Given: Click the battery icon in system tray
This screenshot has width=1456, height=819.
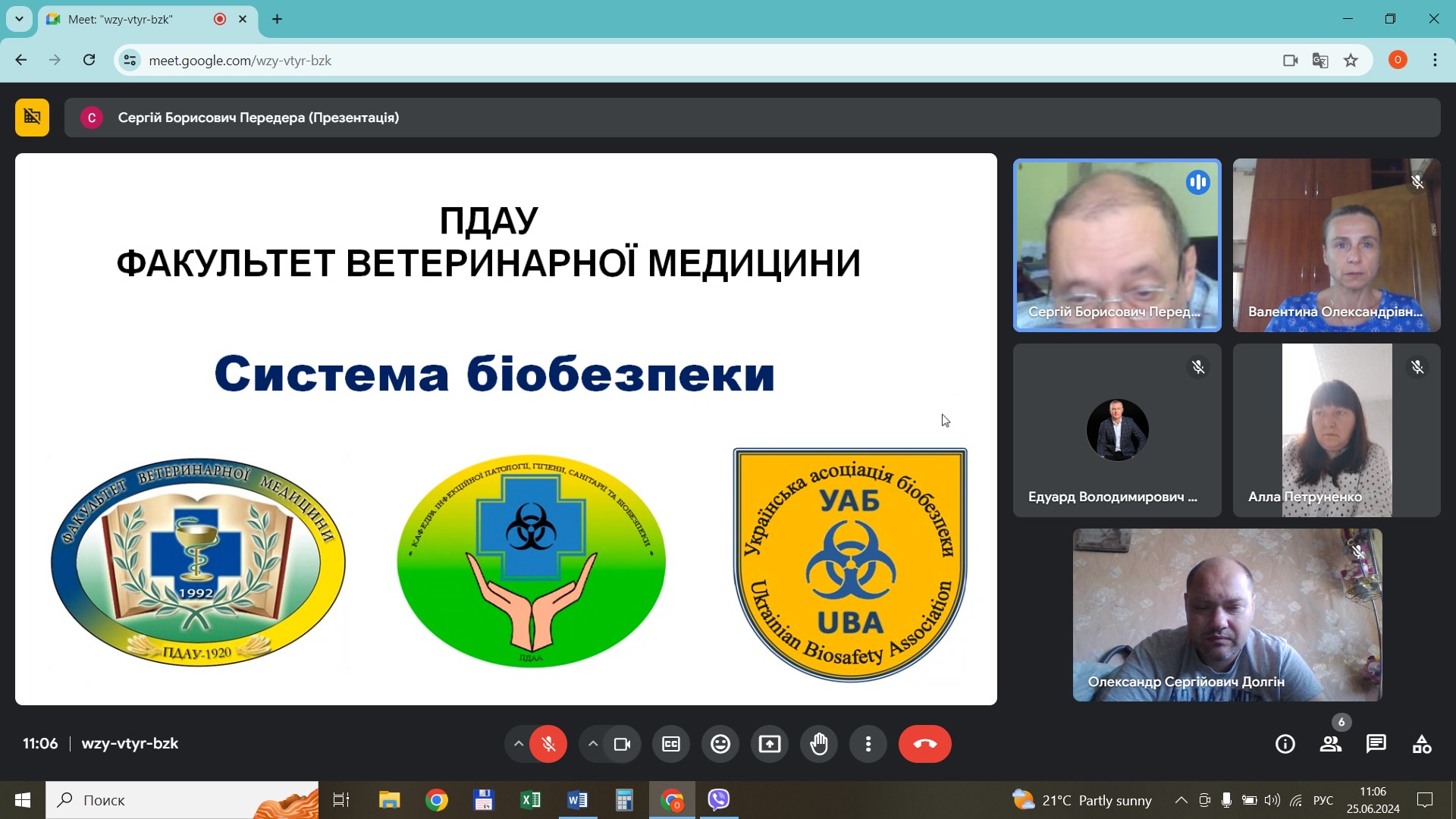Looking at the screenshot, I should tap(1250, 800).
